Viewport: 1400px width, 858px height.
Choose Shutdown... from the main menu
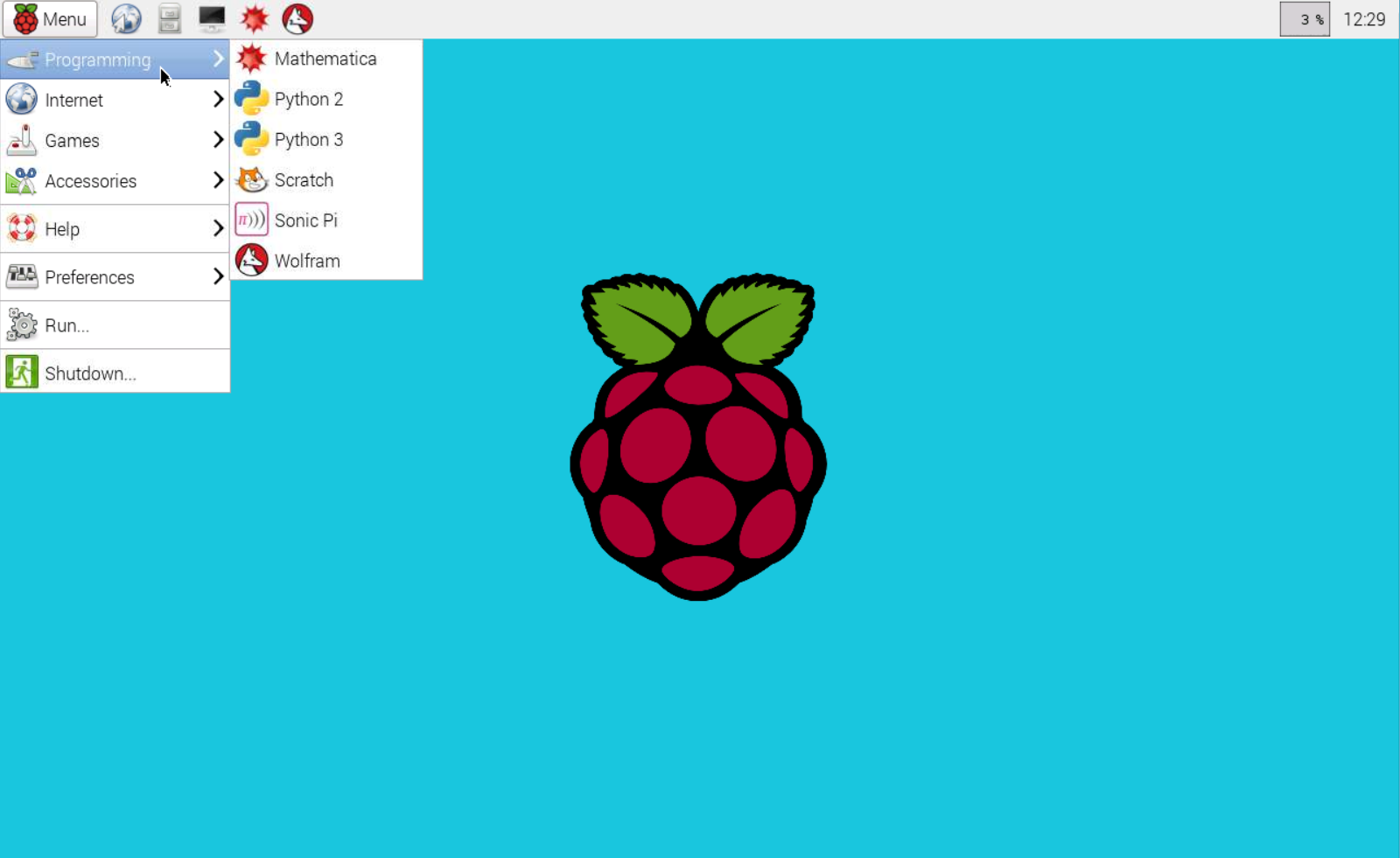coord(115,373)
